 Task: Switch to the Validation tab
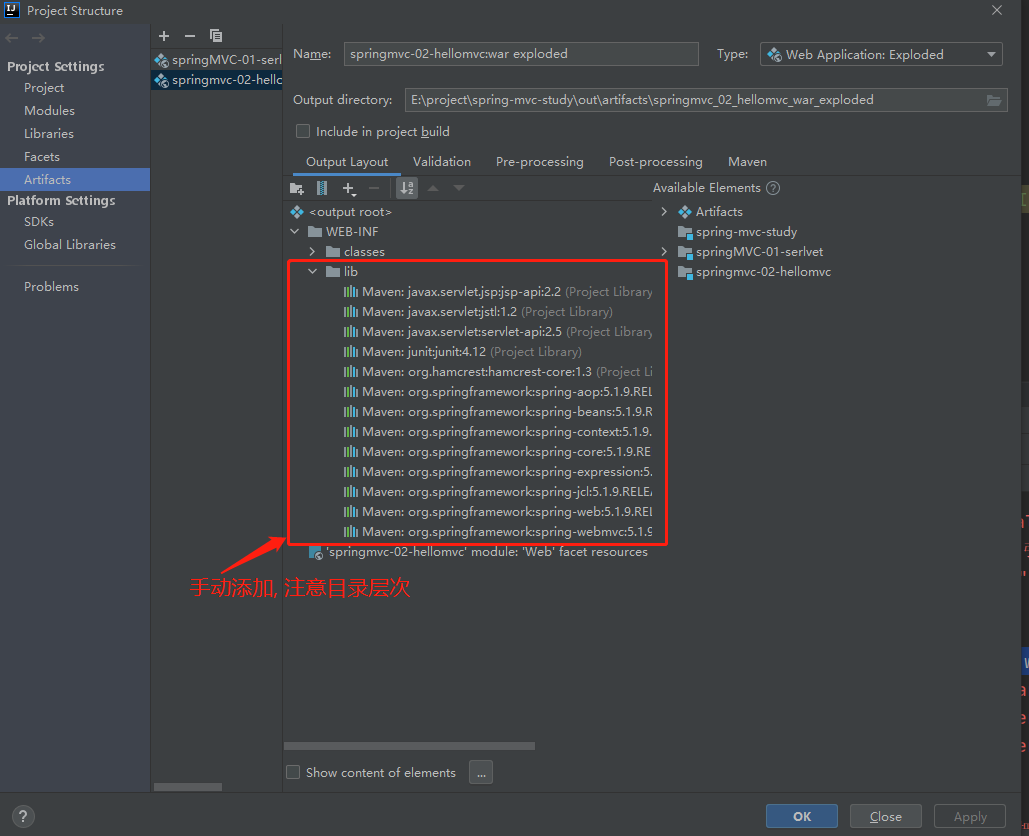pos(442,162)
